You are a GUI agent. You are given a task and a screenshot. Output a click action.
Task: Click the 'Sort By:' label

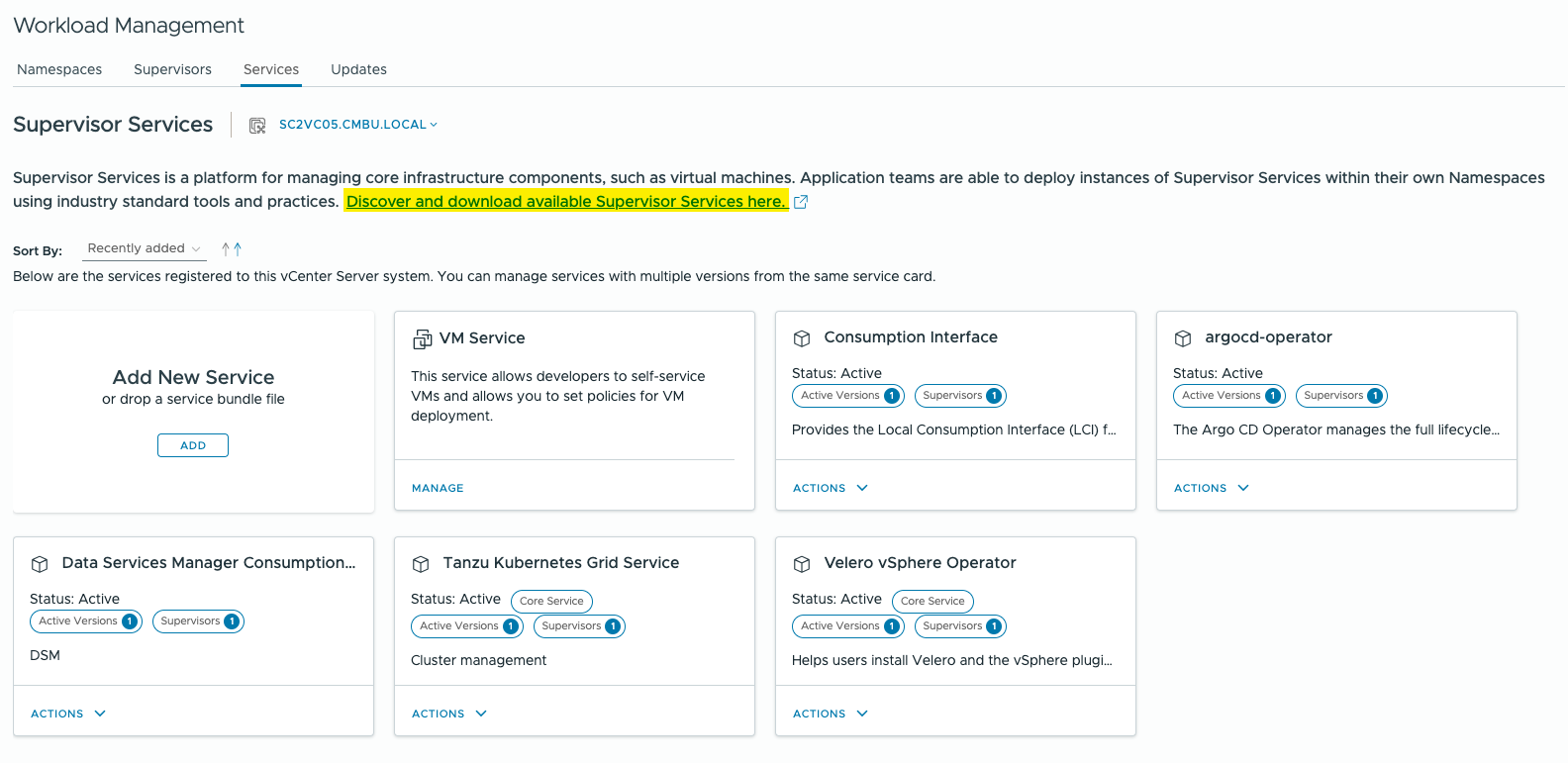coord(38,251)
